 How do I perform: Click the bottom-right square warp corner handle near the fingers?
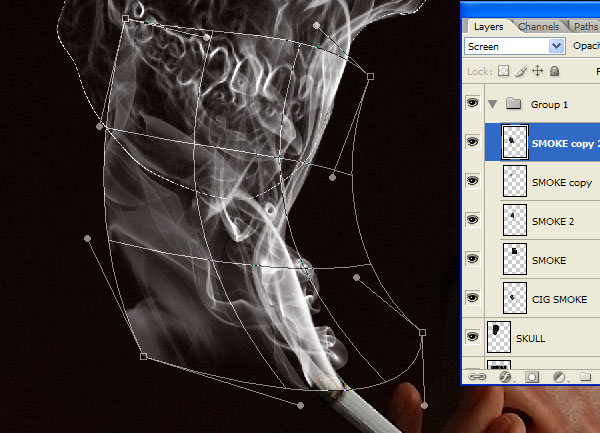pyautogui.click(x=422, y=332)
